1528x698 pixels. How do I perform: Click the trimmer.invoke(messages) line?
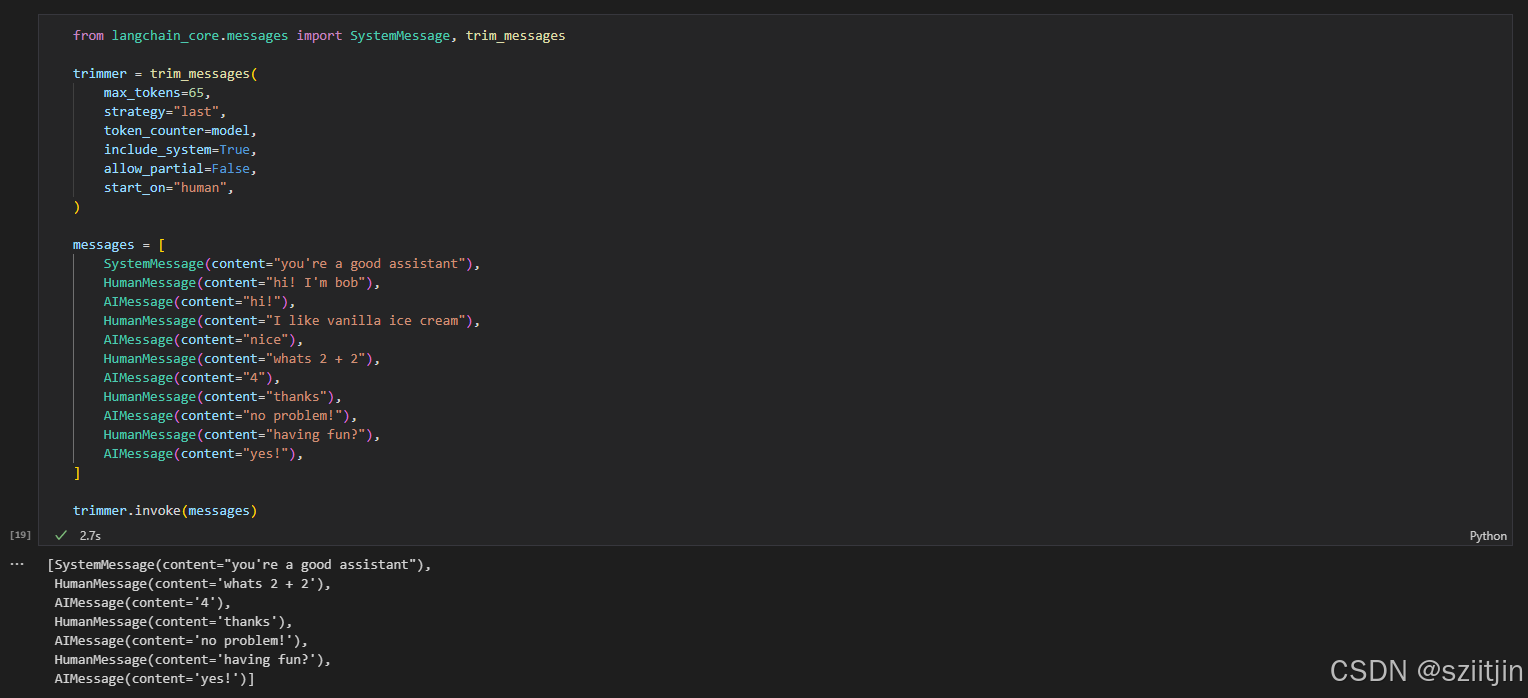click(x=165, y=511)
